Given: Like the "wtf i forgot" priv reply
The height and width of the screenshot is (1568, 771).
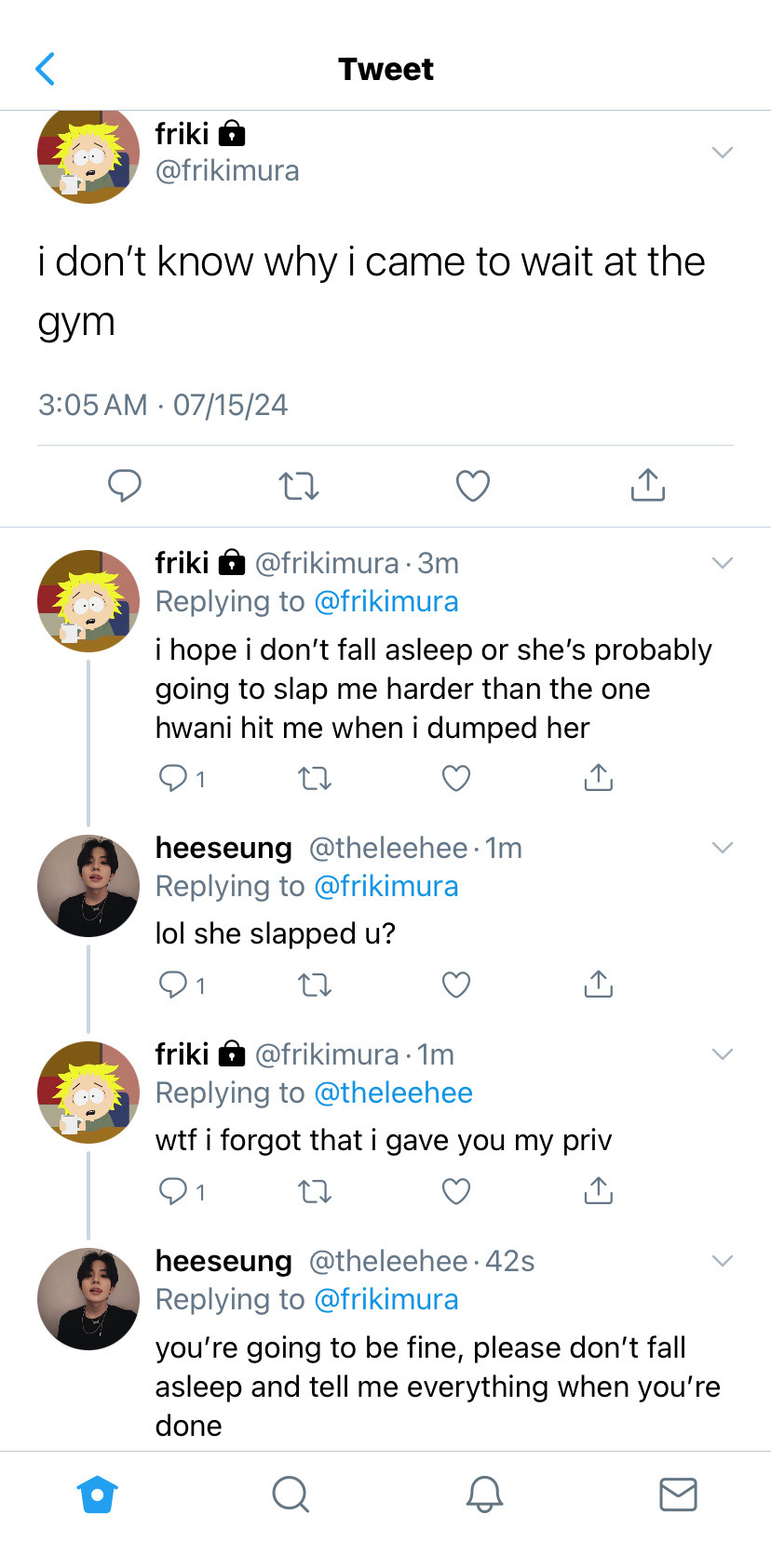Looking at the screenshot, I should point(456,1191).
